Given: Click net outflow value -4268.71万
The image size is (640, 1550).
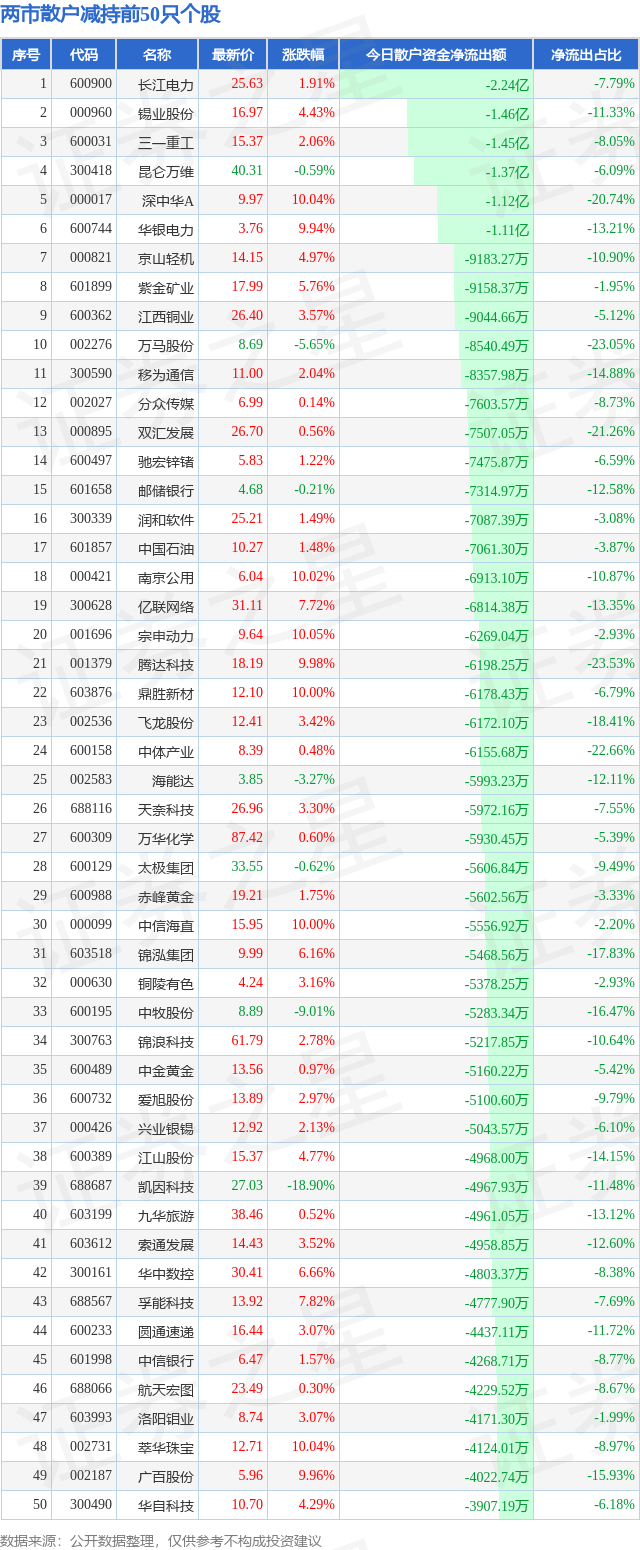Looking at the screenshot, I should (x=497, y=1361).
